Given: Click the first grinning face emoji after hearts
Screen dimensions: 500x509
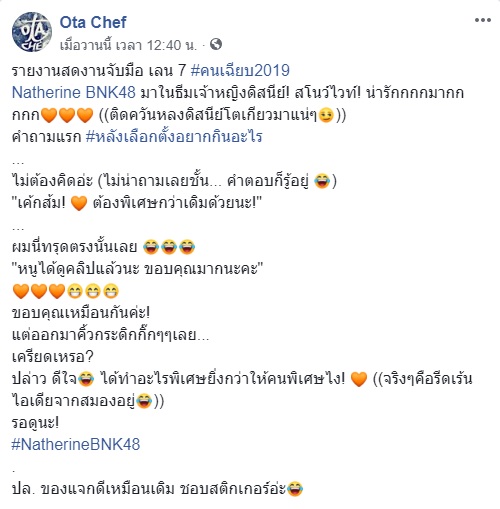Looking at the screenshot, I should point(75,291).
